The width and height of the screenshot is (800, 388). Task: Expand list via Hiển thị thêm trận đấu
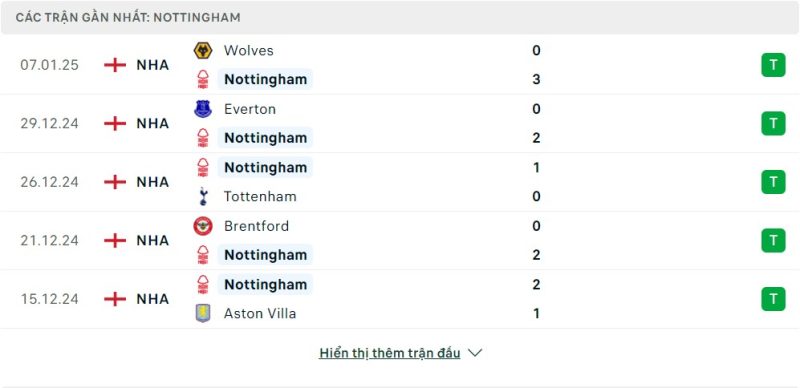pos(390,353)
